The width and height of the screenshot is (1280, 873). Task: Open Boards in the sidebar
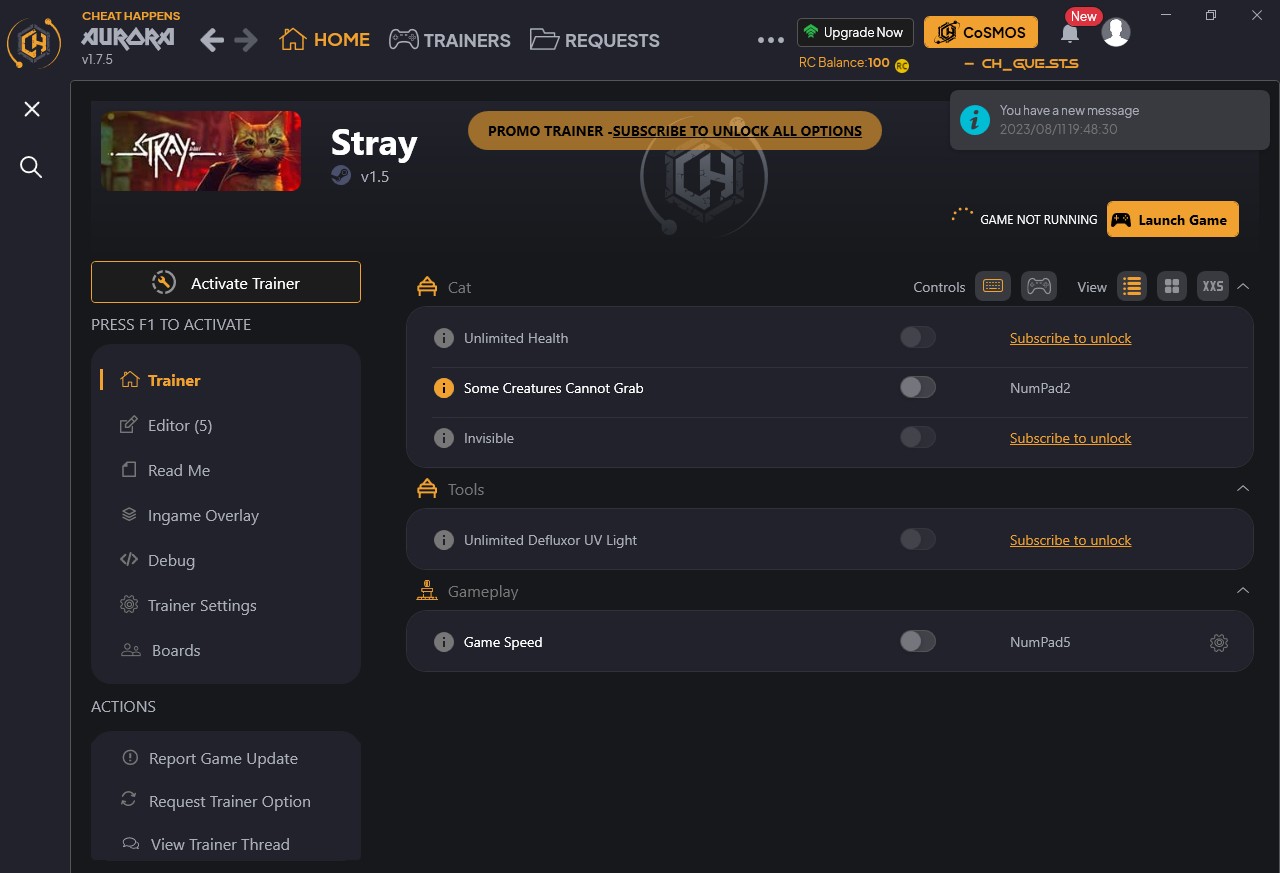click(x=161, y=650)
